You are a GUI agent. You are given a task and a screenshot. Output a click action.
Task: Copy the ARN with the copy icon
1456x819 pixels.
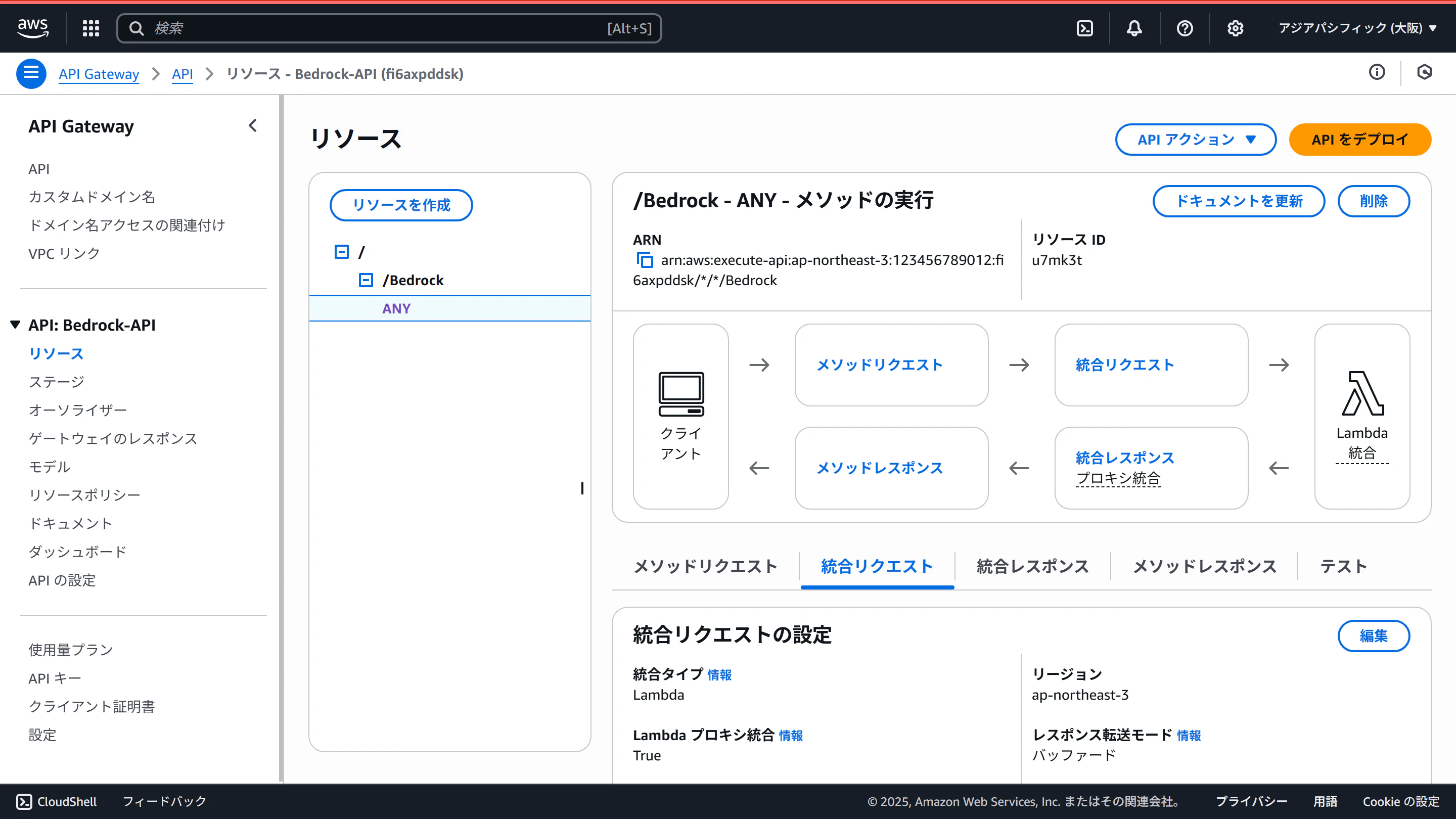click(645, 260)
